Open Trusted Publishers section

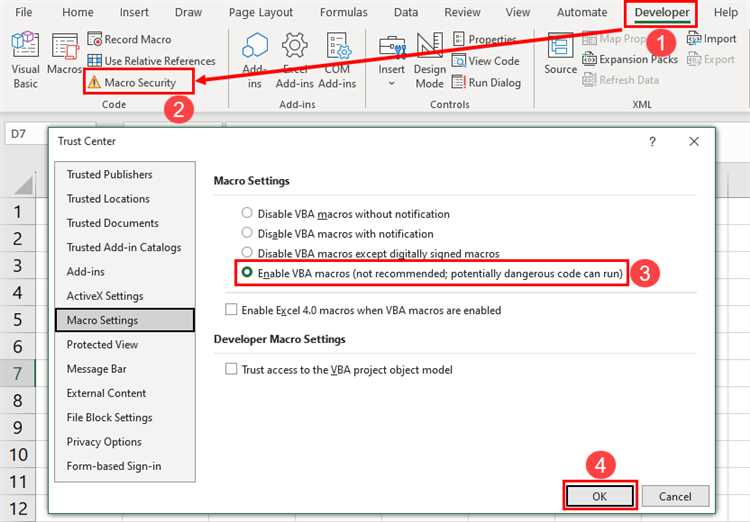[125, 174]
